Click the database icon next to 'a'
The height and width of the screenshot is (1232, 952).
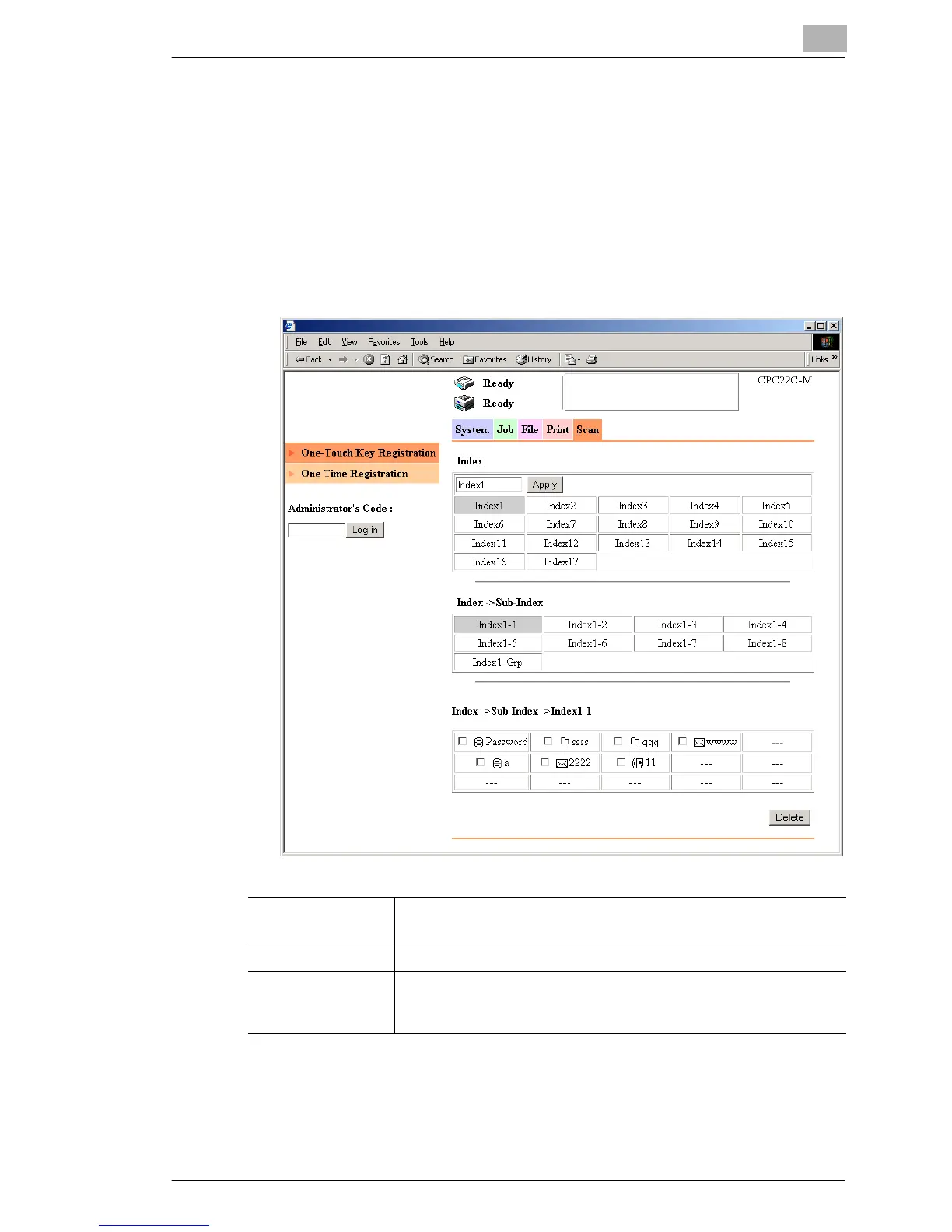pyautogui.click(x=497, y=763)
